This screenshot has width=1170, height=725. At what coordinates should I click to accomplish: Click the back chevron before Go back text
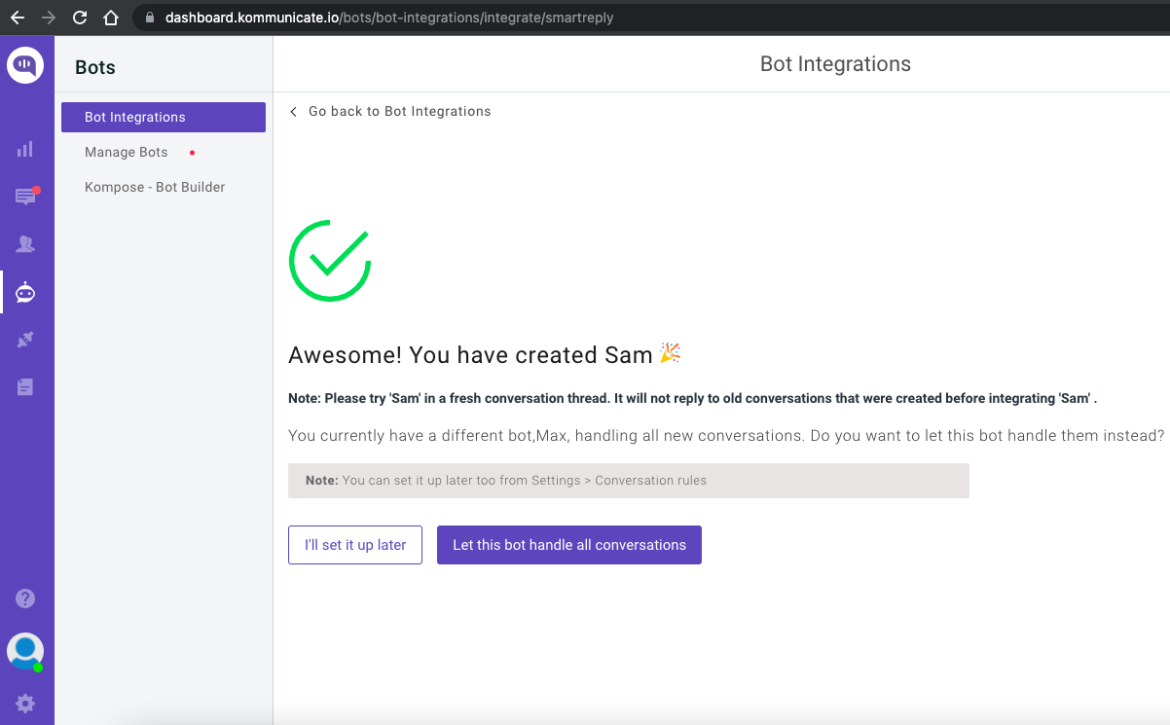click(x=292, y=111)
